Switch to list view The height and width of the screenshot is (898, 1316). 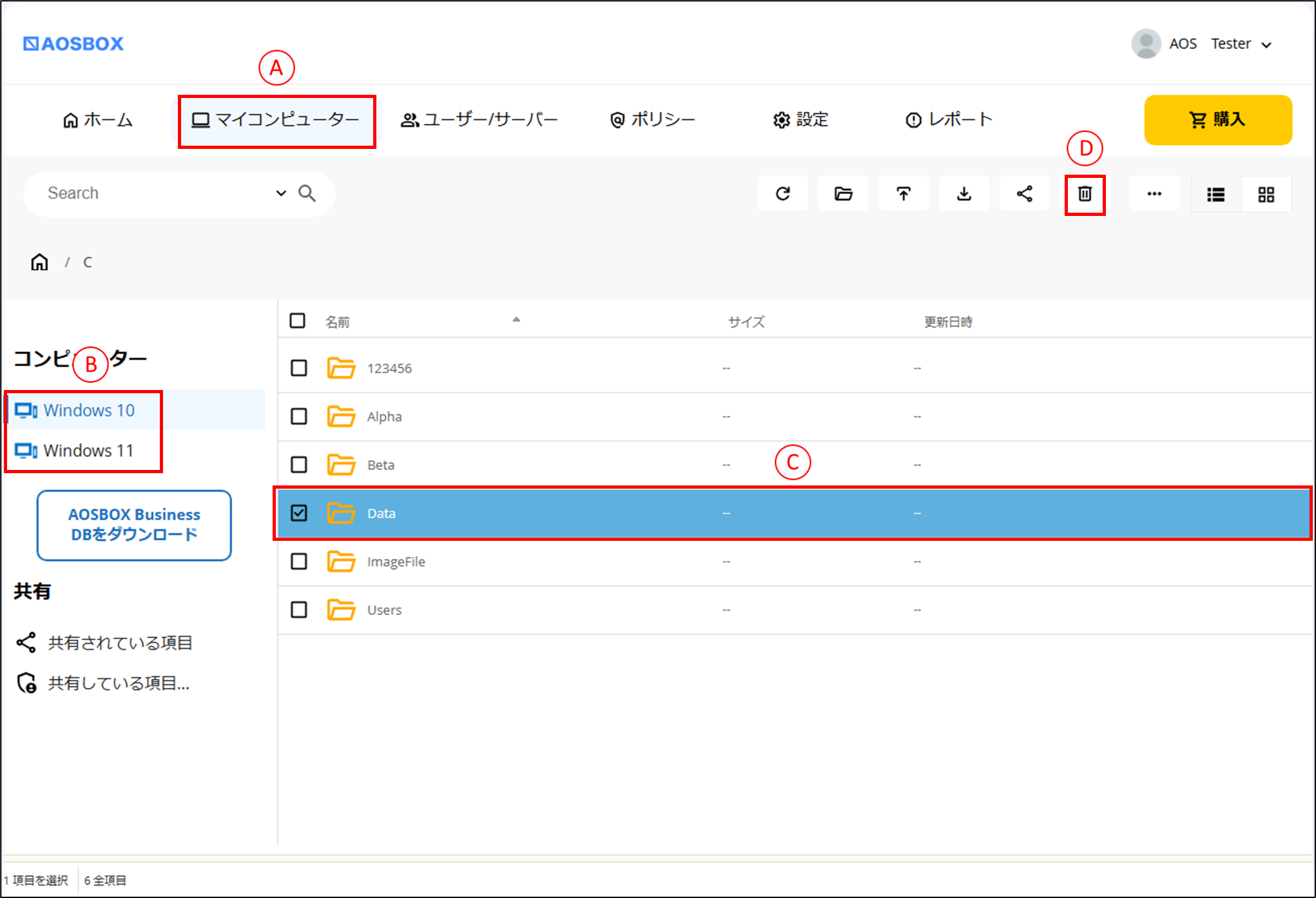(1216, 194)
